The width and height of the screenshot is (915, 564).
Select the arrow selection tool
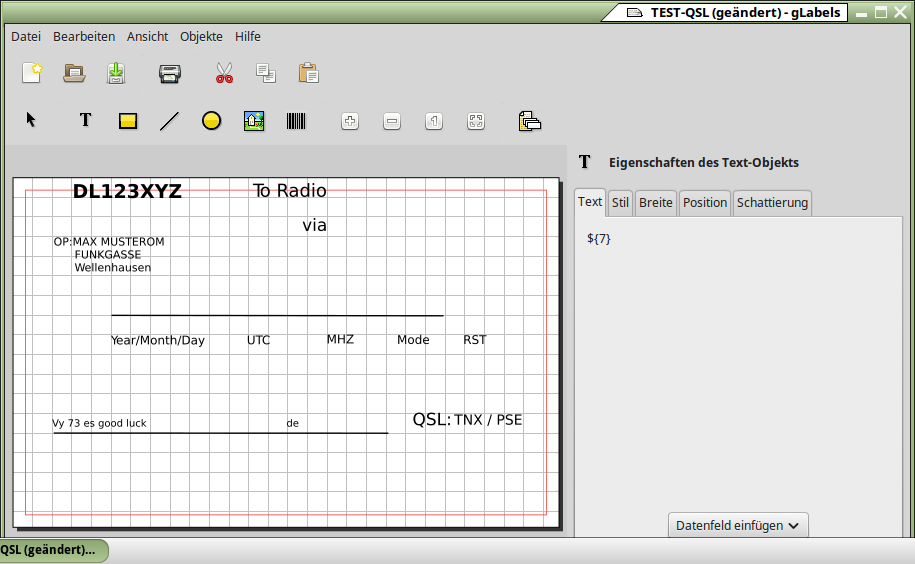31,121
